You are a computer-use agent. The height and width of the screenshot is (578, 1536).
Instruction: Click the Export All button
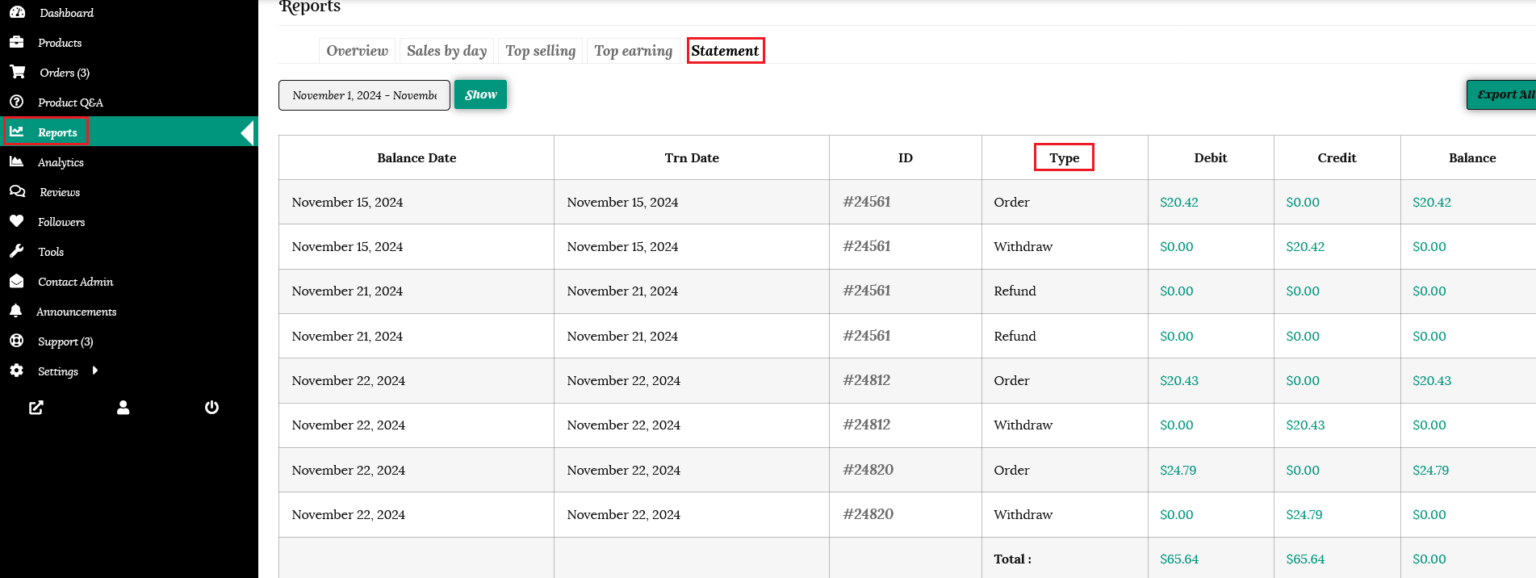(1504, 95)
